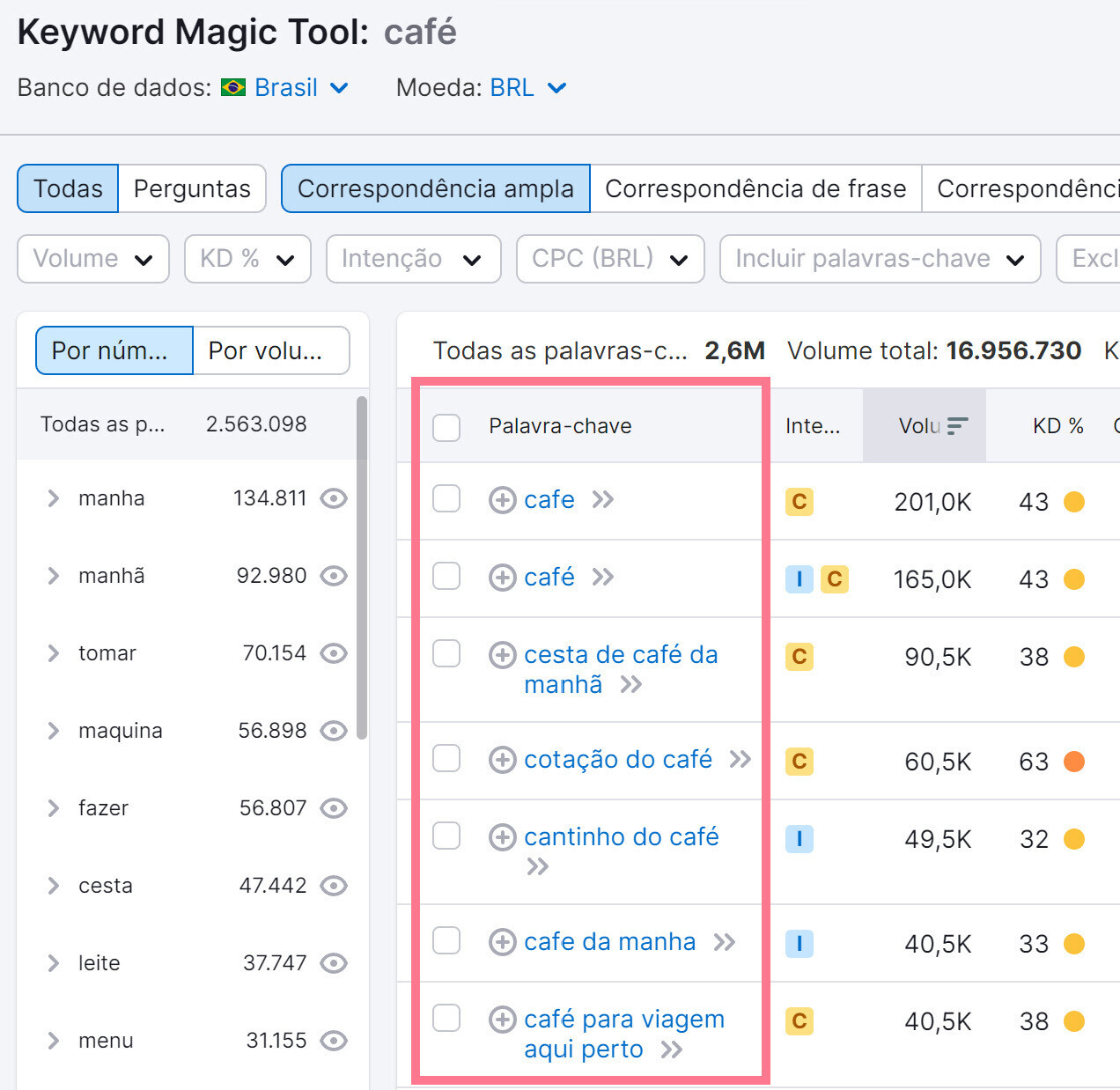Add "cafe" keyword via the plus icon
The image size is (1120, 1090).
coord(502,499)
